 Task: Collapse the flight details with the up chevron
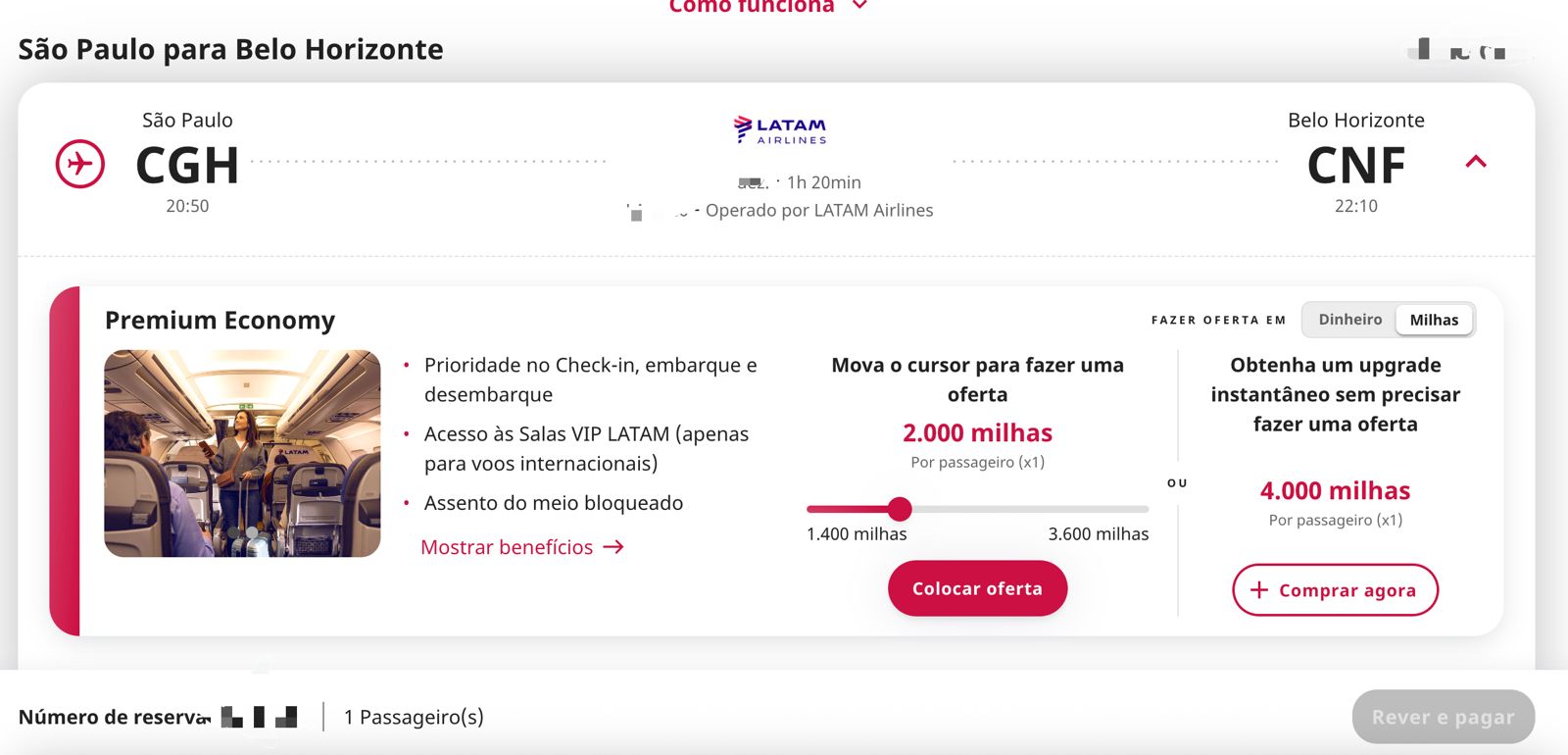click(1476, 162)
